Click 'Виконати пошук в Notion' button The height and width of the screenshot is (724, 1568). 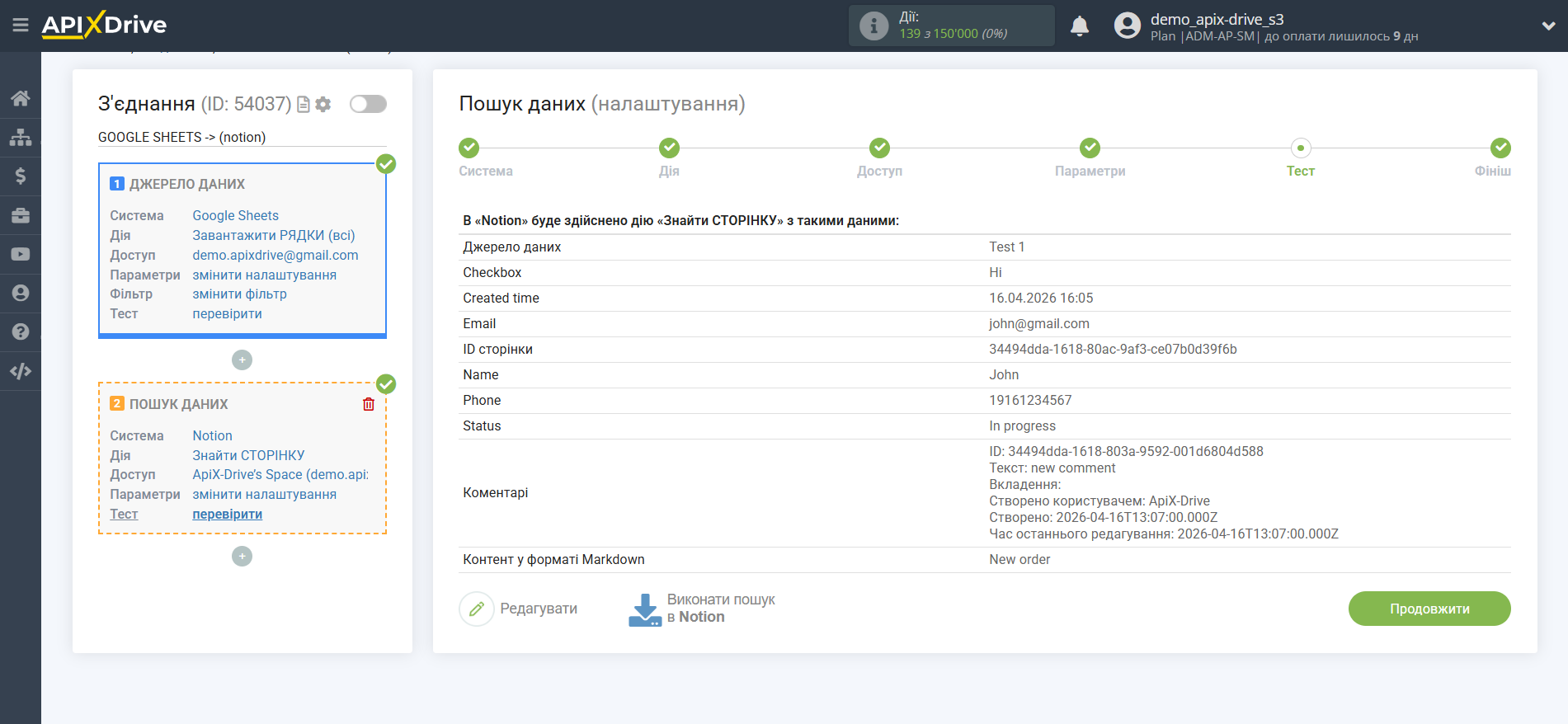702,609
